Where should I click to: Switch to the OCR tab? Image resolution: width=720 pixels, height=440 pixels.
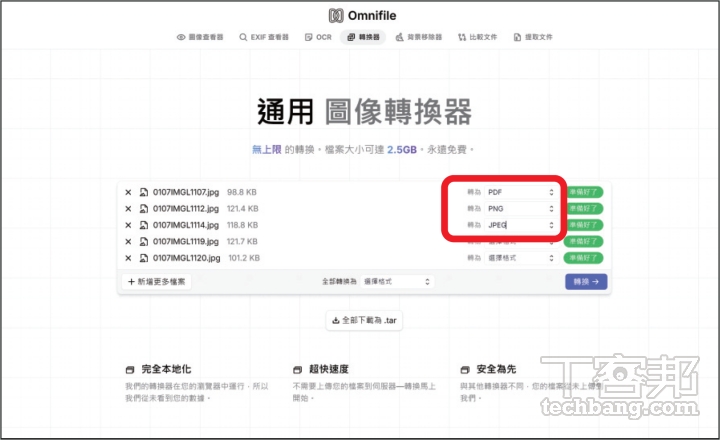[318, 37]
